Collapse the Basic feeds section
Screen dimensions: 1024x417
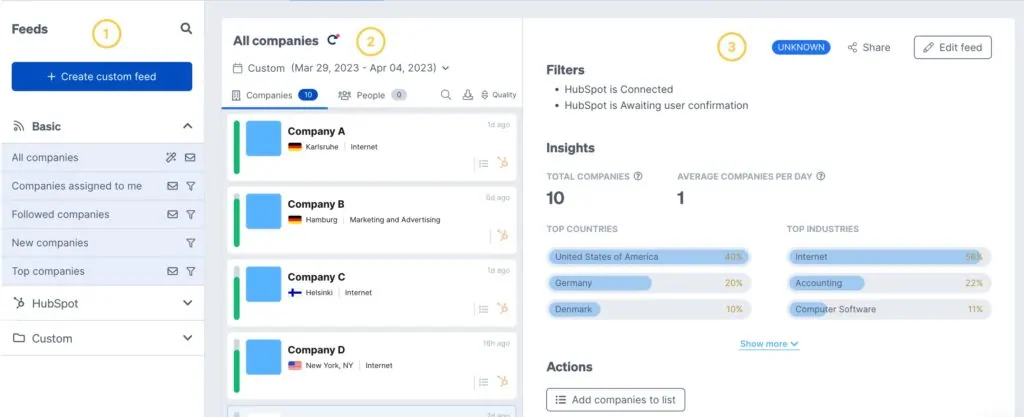pos(187,126)
